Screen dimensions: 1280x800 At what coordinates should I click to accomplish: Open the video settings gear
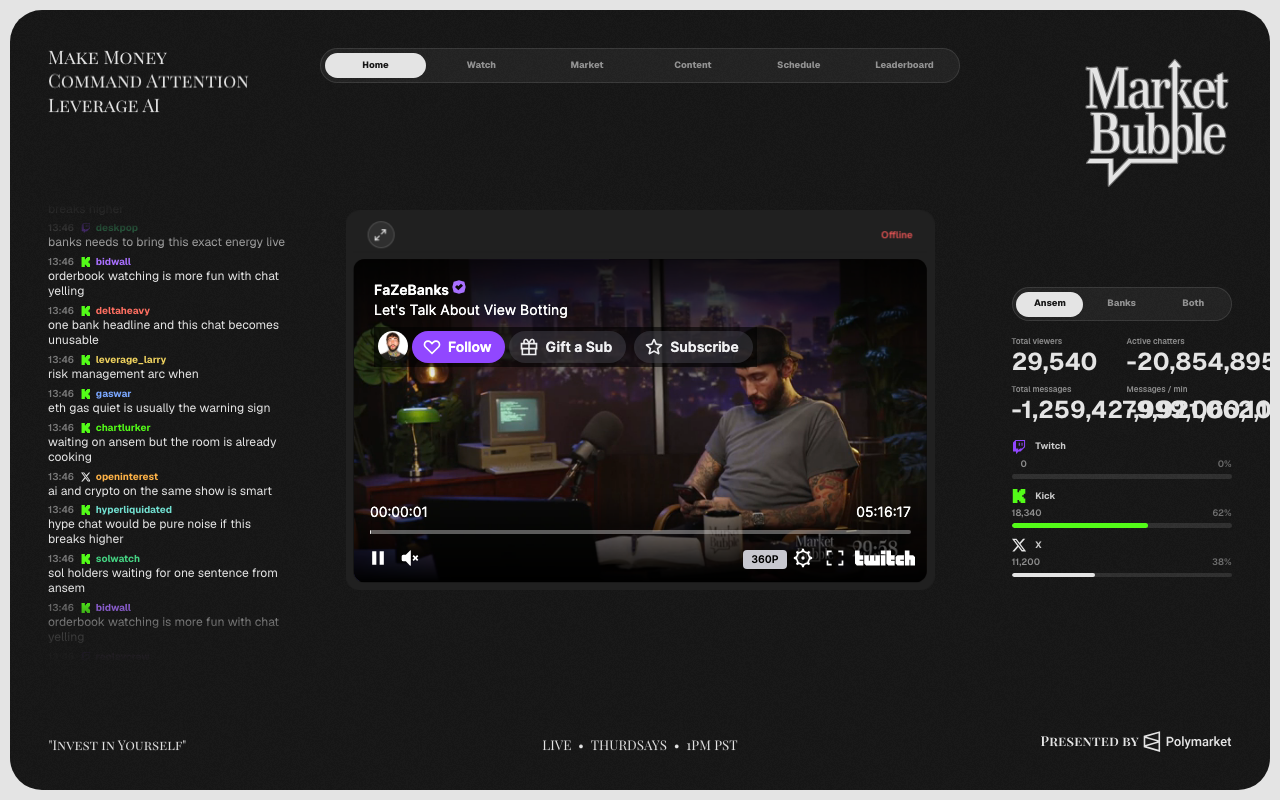803,558
